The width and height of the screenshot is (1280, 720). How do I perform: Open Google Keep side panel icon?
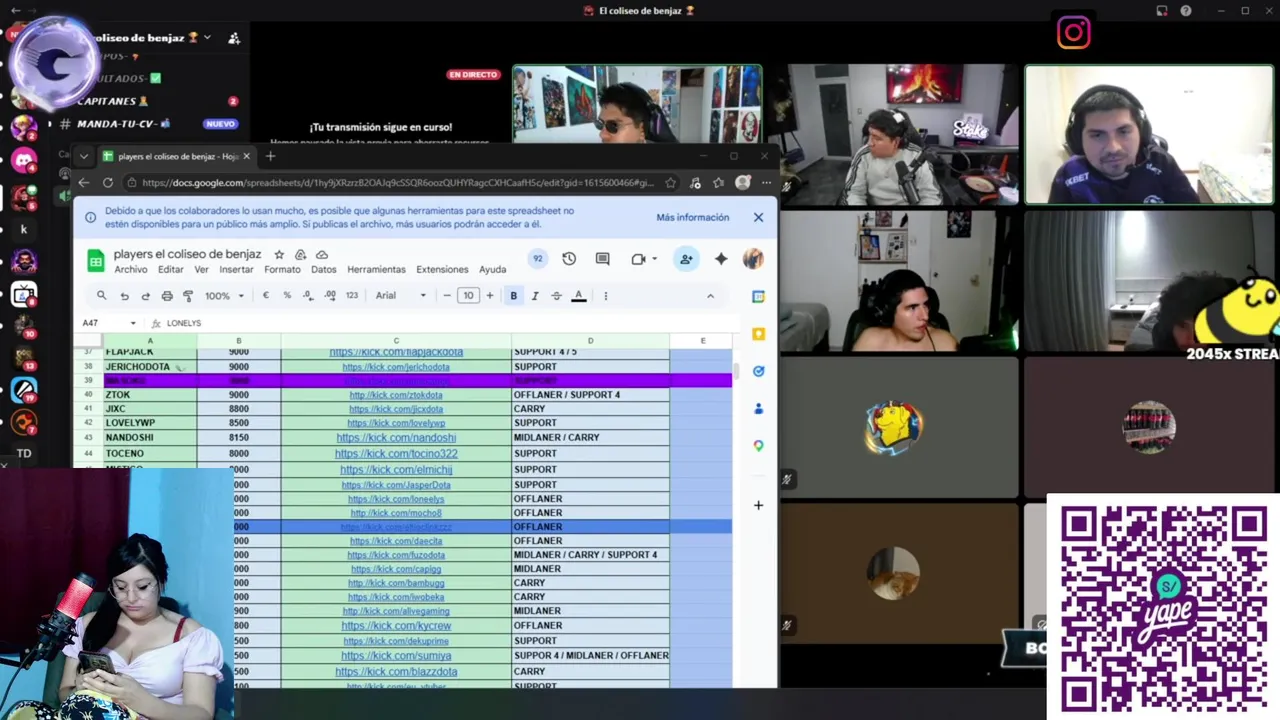click(x=758, y=334)
